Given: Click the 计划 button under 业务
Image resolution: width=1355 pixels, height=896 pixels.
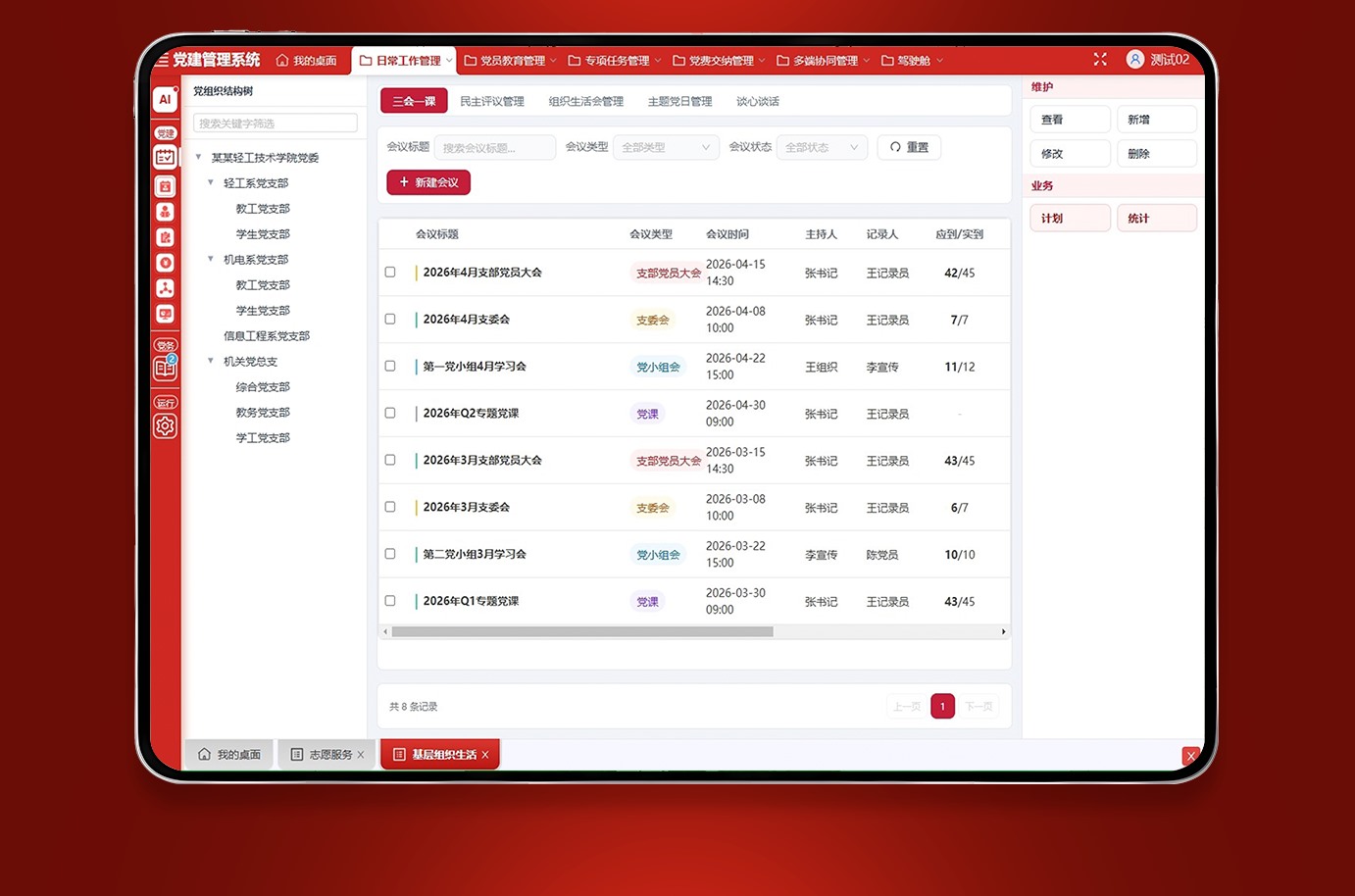Looking at the screenshot, I should click(x=1070, y=218).
